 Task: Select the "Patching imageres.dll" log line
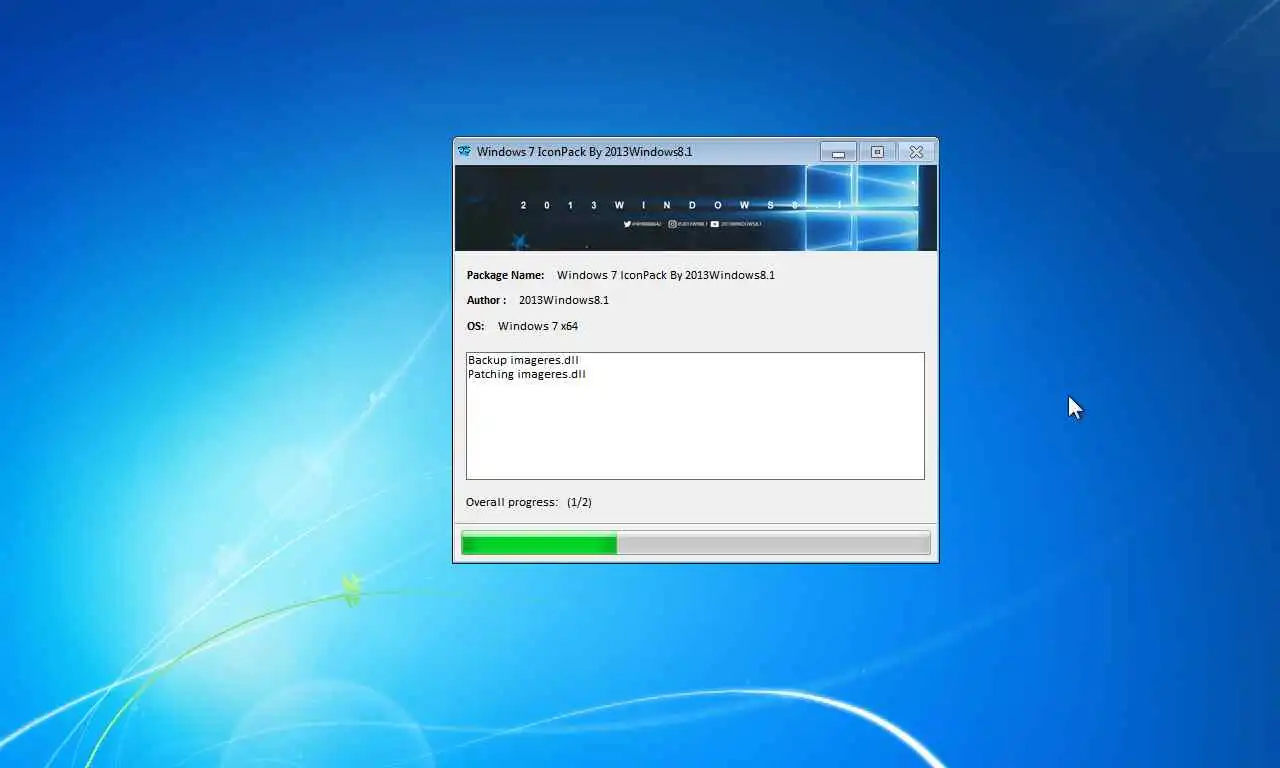[x=527, y=374]
